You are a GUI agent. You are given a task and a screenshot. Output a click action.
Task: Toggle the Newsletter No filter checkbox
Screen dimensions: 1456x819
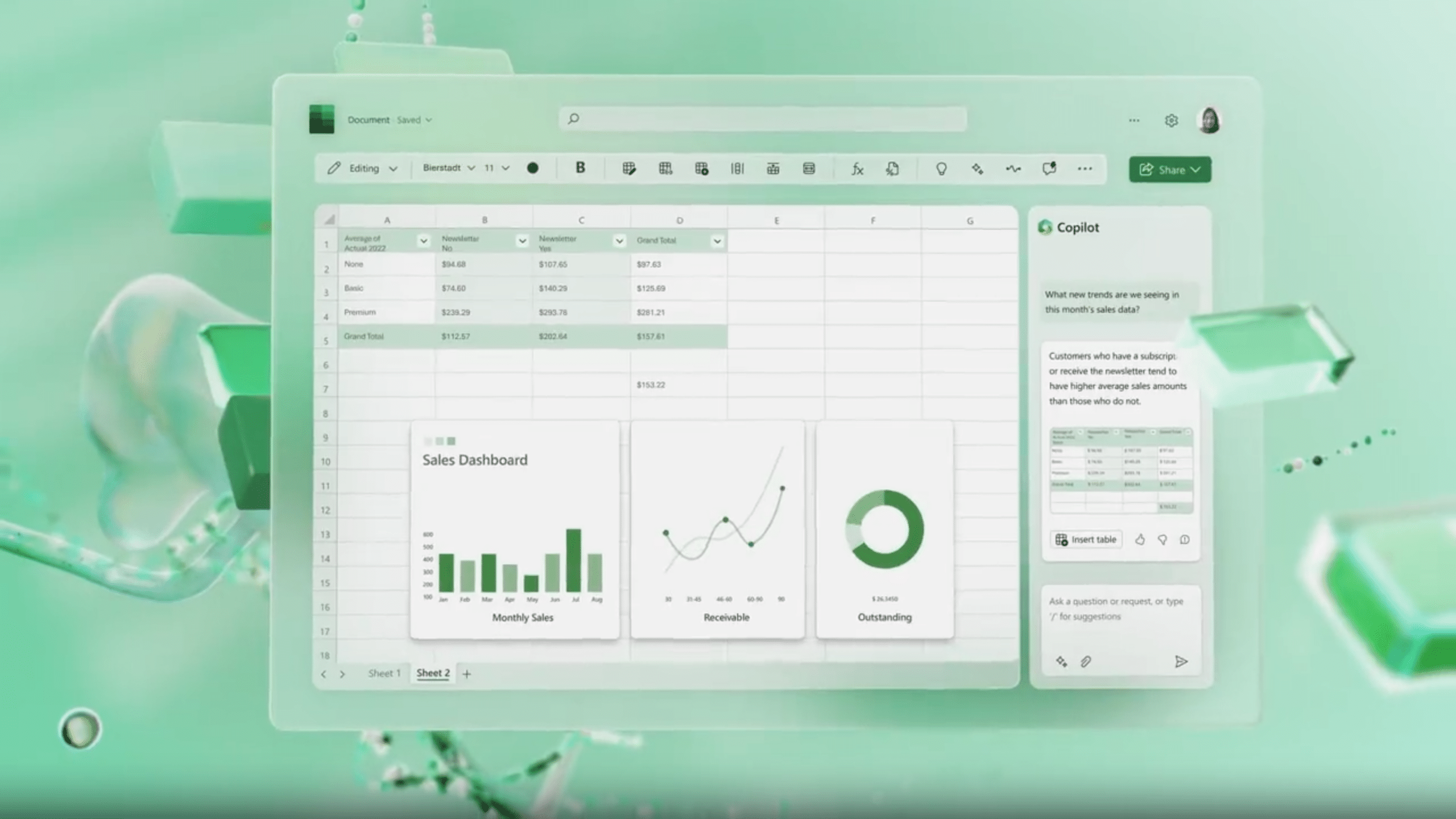tap(521, 241)
